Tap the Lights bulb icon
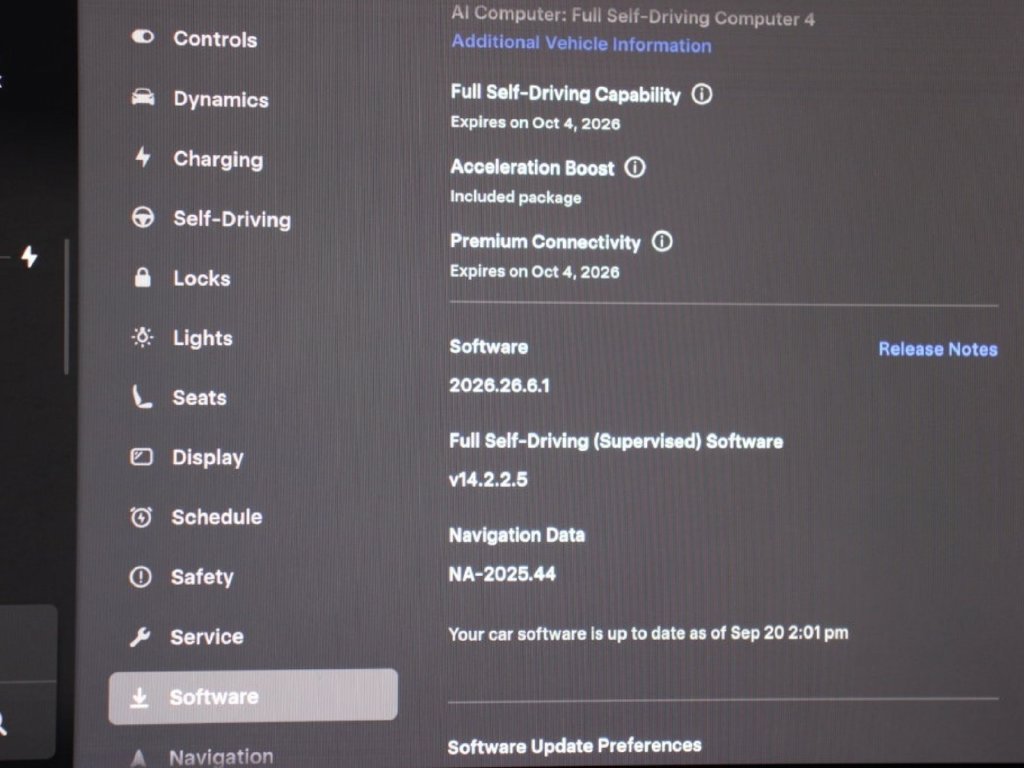The image size is (1024, 768). [142, 338]
